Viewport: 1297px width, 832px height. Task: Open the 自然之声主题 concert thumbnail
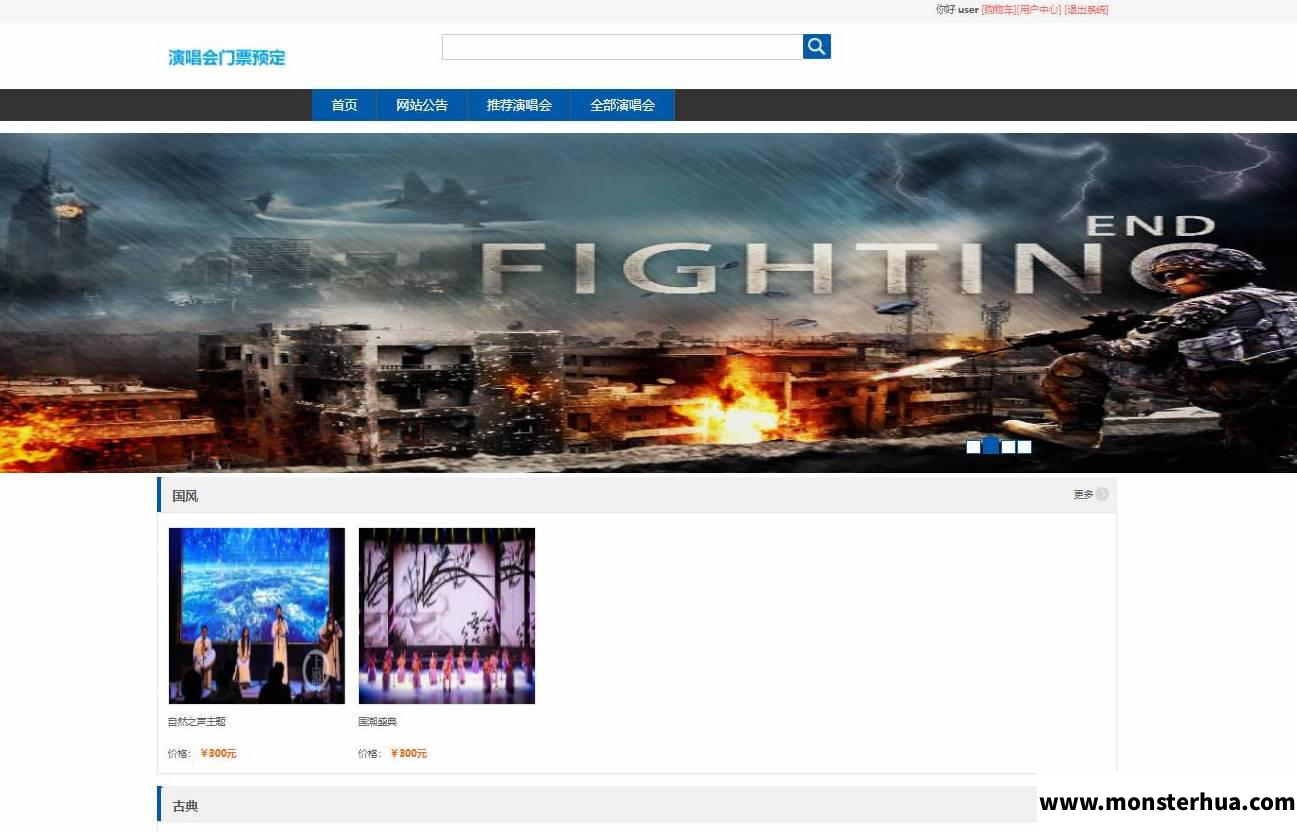[x=257, y=616]
